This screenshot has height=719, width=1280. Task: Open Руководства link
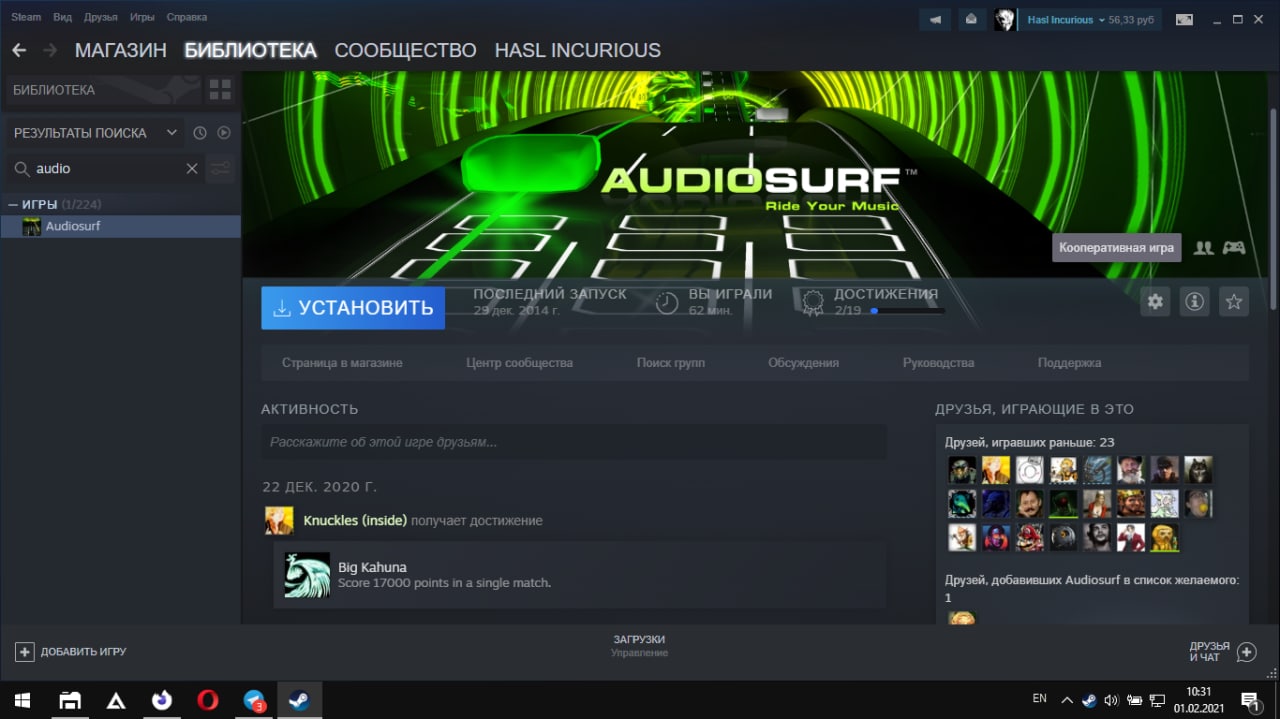(x=938, y=363)
